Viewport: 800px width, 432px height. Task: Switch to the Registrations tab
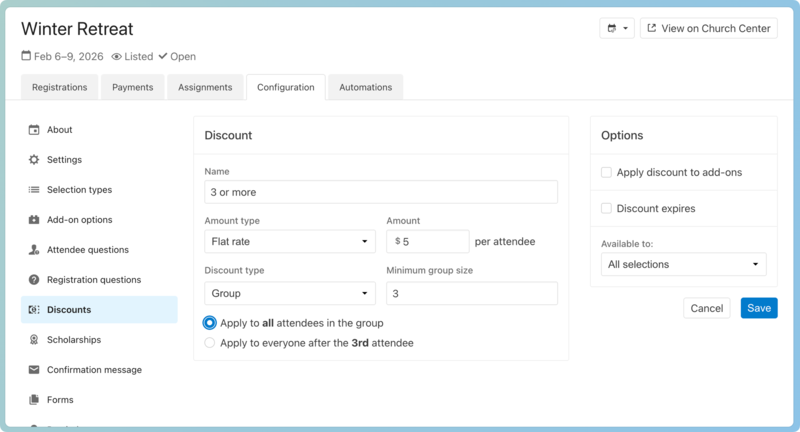[x=59, y=87]
